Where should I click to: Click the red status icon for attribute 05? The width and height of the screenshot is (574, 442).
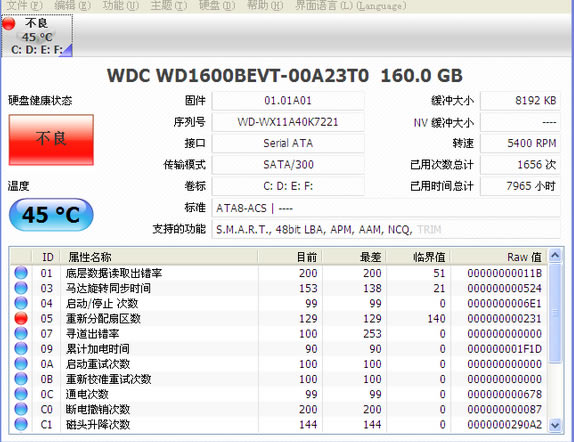(x=21, y=318)
